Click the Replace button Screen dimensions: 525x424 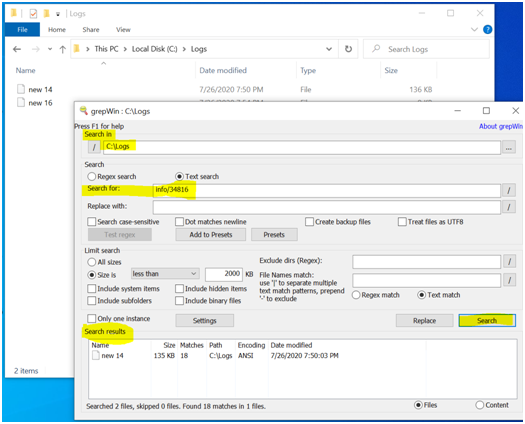pyautogui.click(x=424, y=321)
